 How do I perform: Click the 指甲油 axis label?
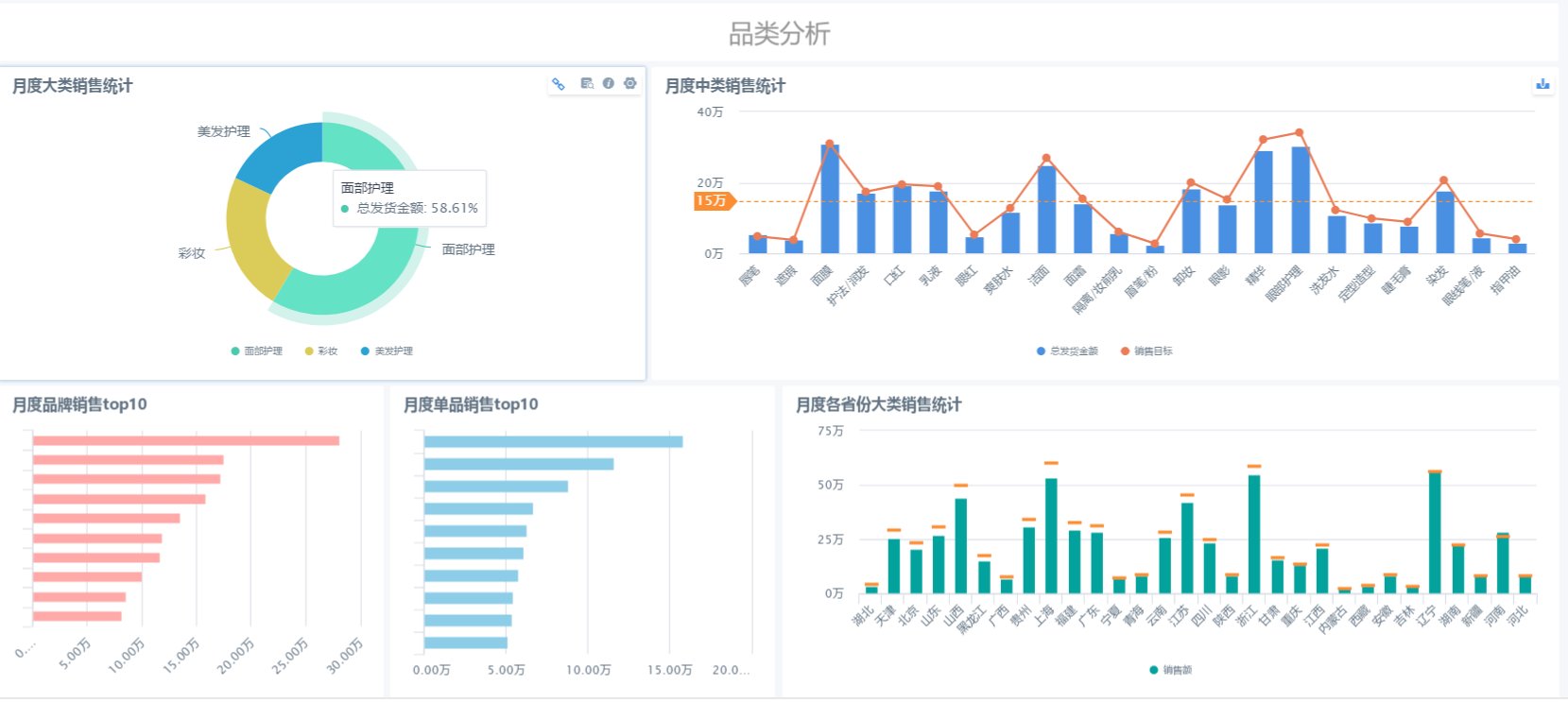(x=1506, y=280)
